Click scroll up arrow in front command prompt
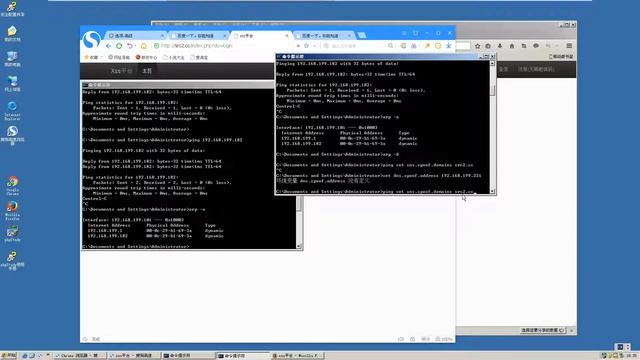This screenshot has width=640, height=360. tap(492, 63)
